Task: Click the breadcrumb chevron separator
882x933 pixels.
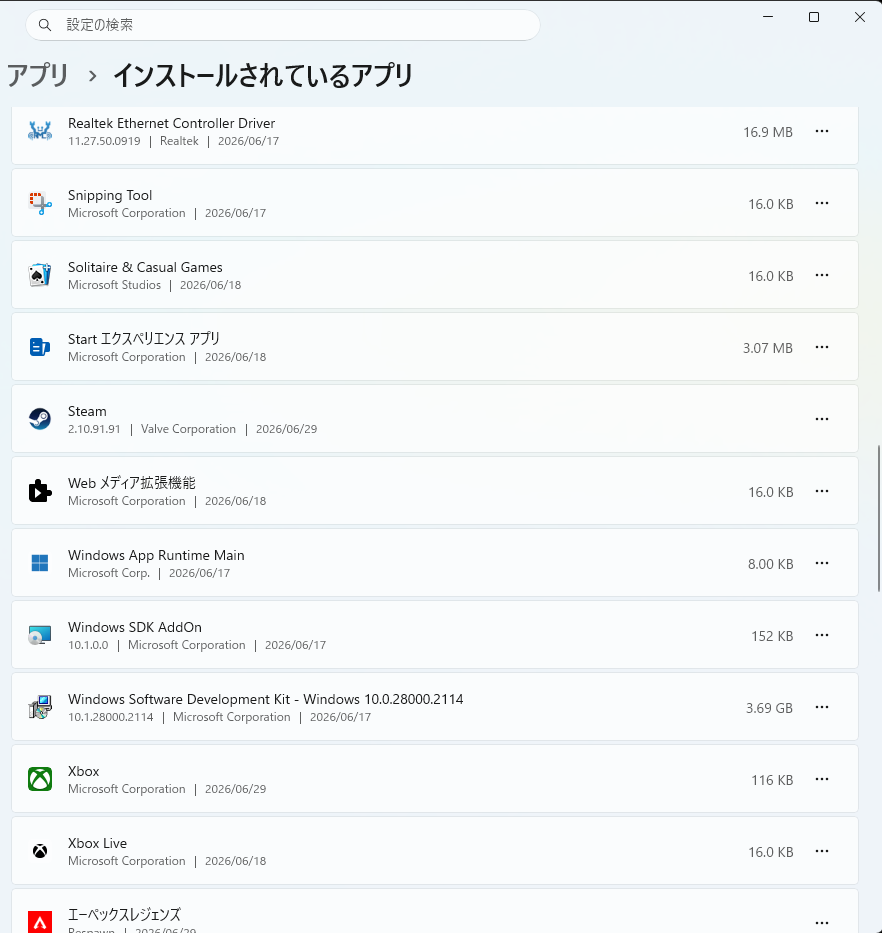Action: point(92,76)
